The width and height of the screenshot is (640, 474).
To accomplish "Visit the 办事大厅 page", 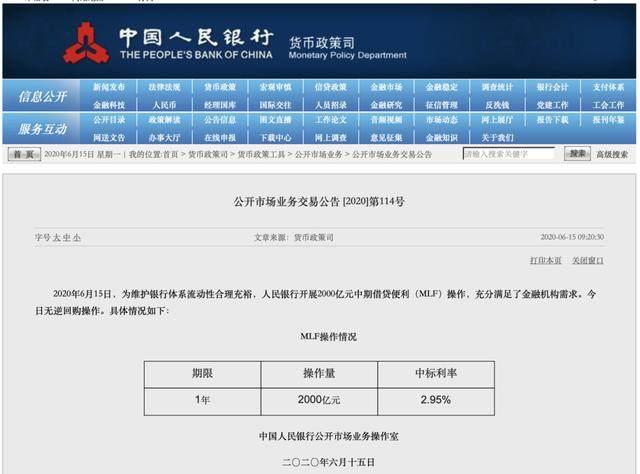I will (164, 138).
